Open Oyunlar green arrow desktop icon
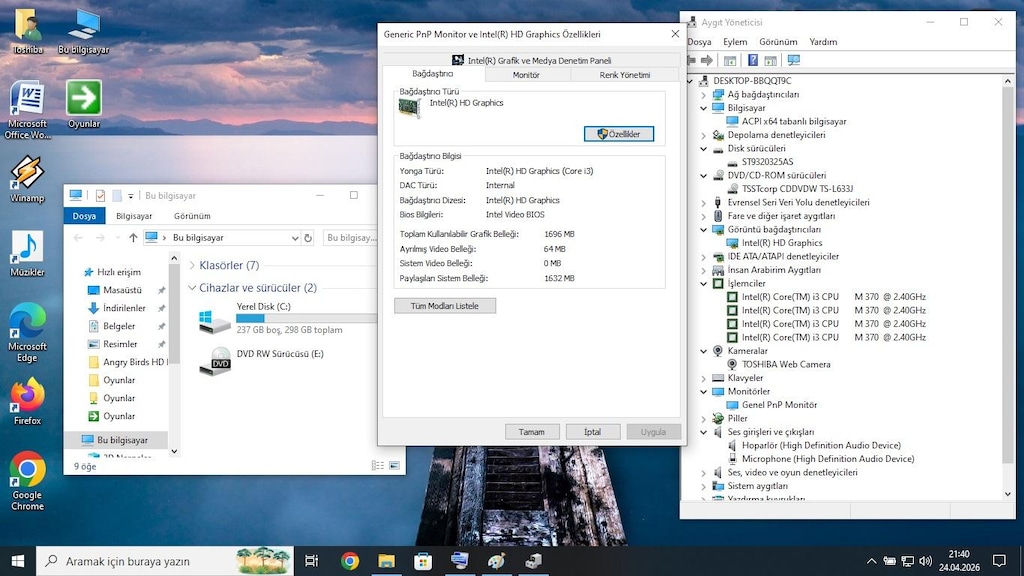Viewport: 1024px width, 576px height. click(x=84, y=104)
